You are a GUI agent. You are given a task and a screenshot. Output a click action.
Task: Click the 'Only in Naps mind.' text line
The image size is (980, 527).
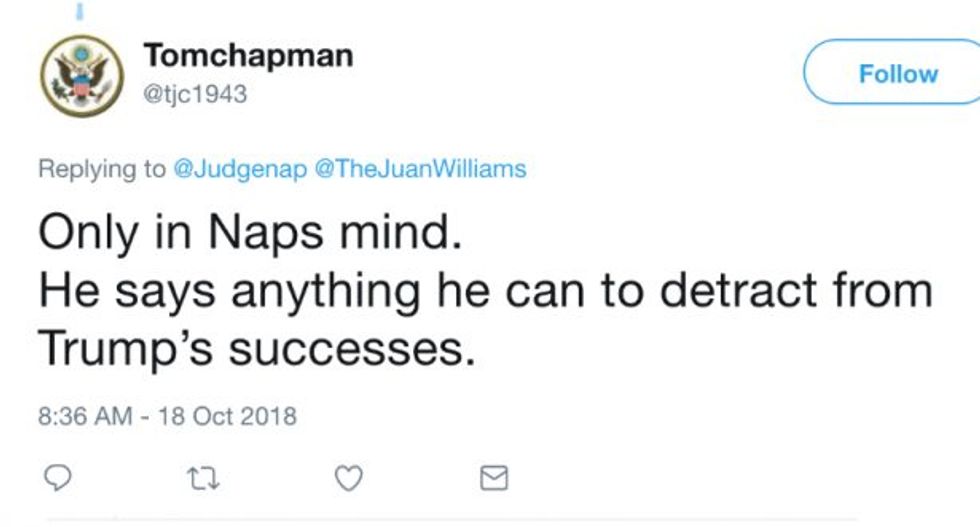click(250, 233)
